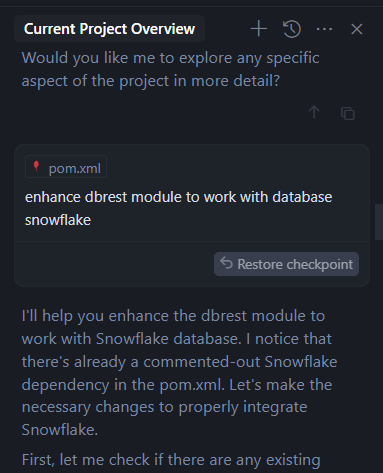Click the red Maven icon beside pom.xml
Viewport: 383px width, 473px height.
(x=37, y=166)
